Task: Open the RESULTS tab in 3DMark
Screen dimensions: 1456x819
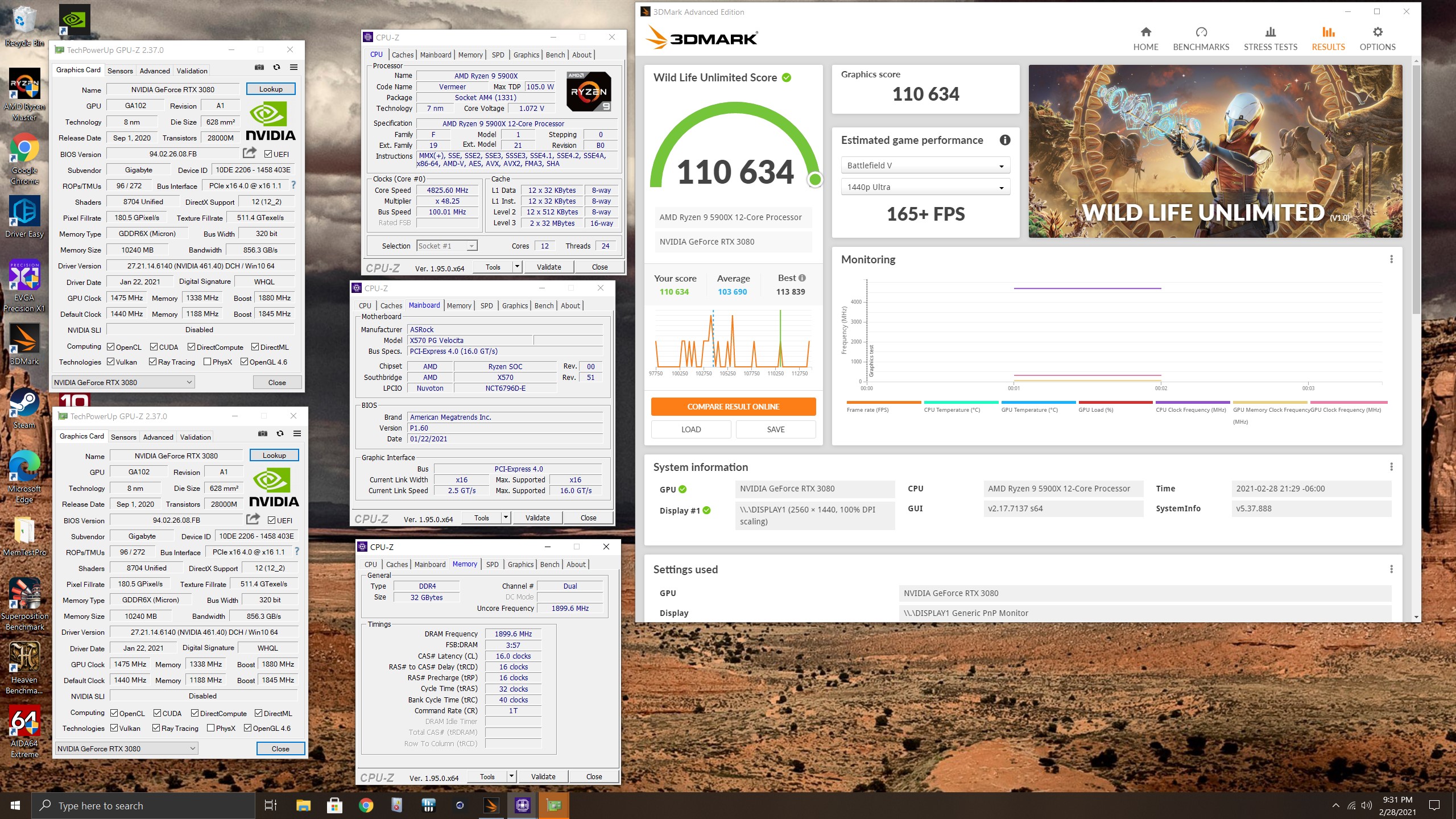Action: [1329, 39]
